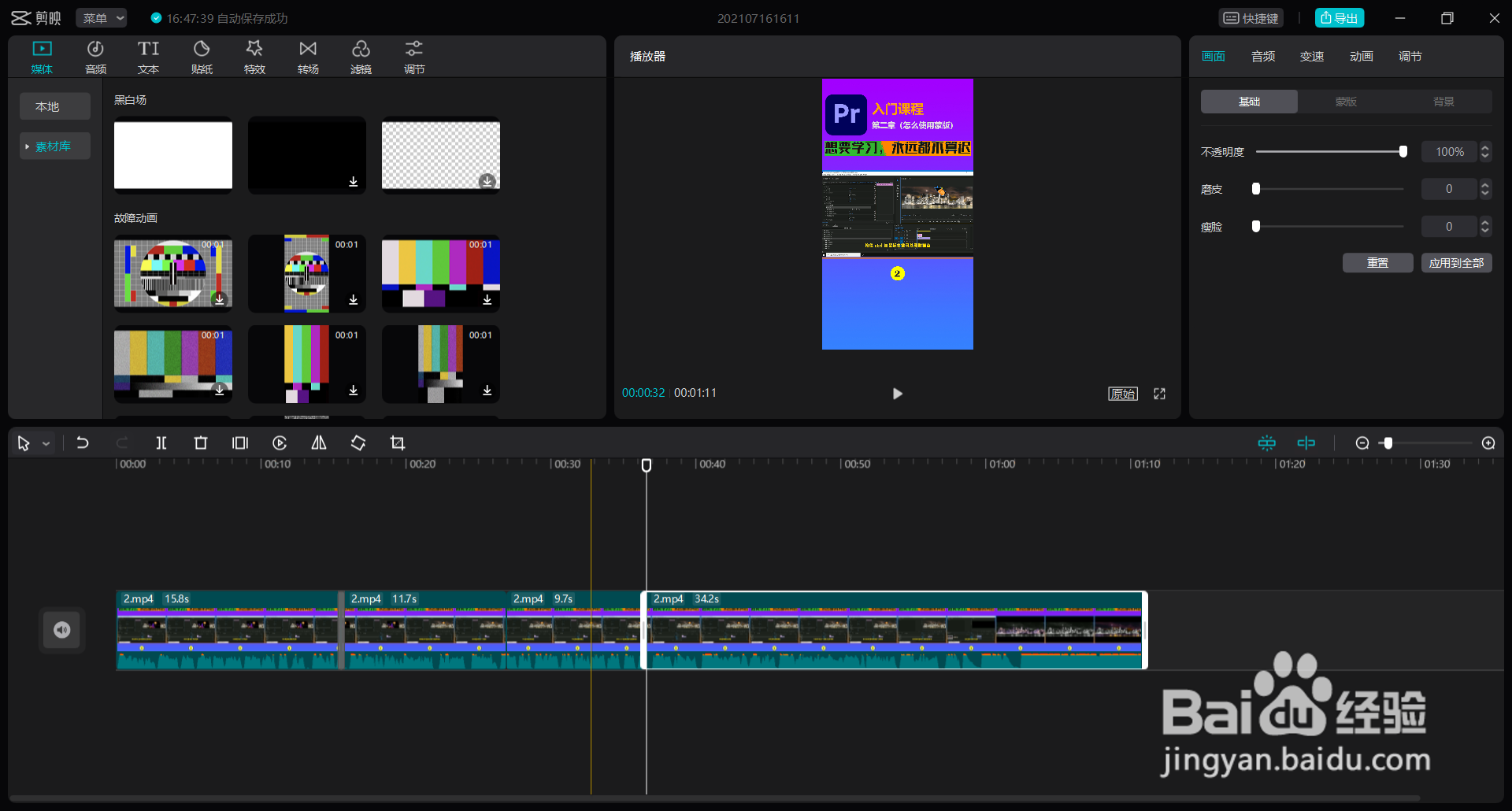Switch to the 画面 tab
This screenshot has width=1512, height=811.
1214,57
